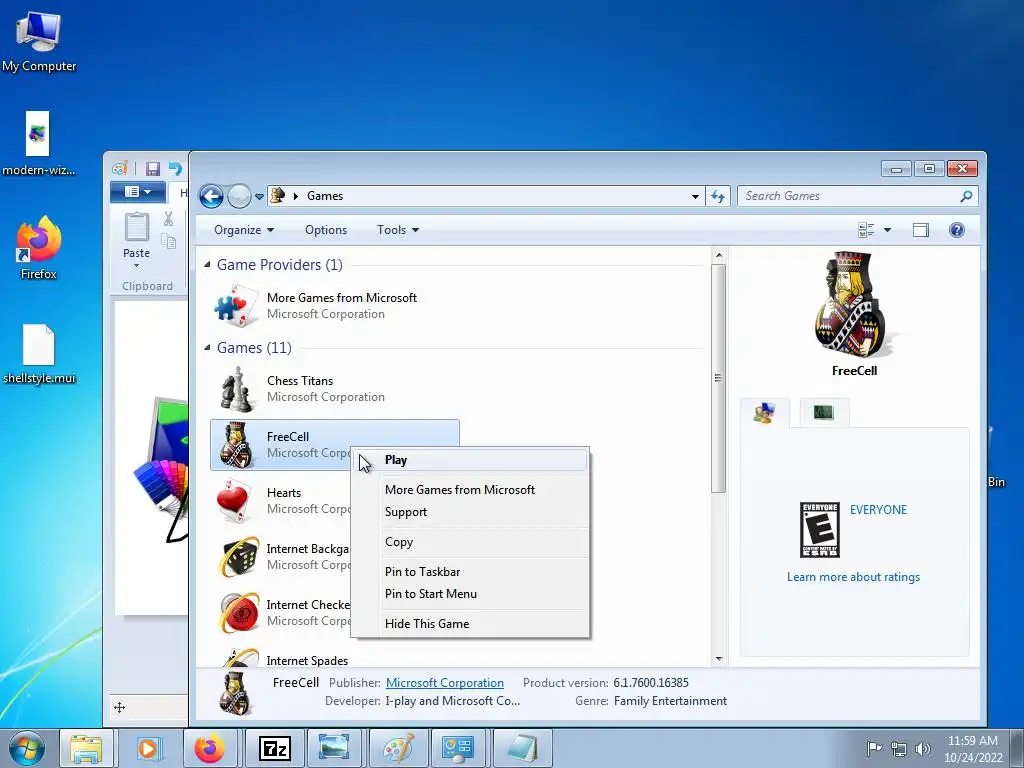Viewport: 1024px width, 768px height.
Task: Click the Refresh button in address bar
Action: 718,197
